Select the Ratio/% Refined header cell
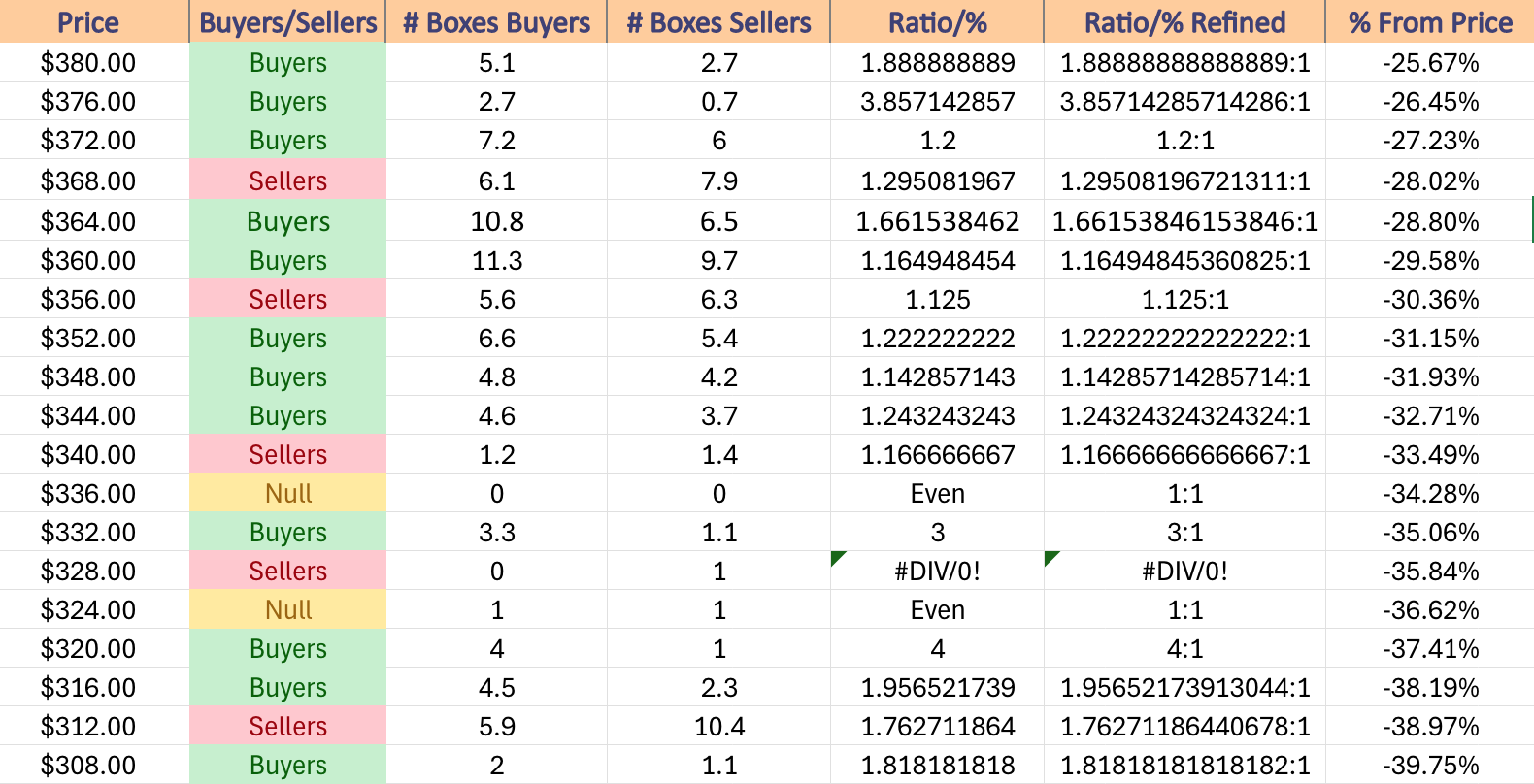 1184,21
